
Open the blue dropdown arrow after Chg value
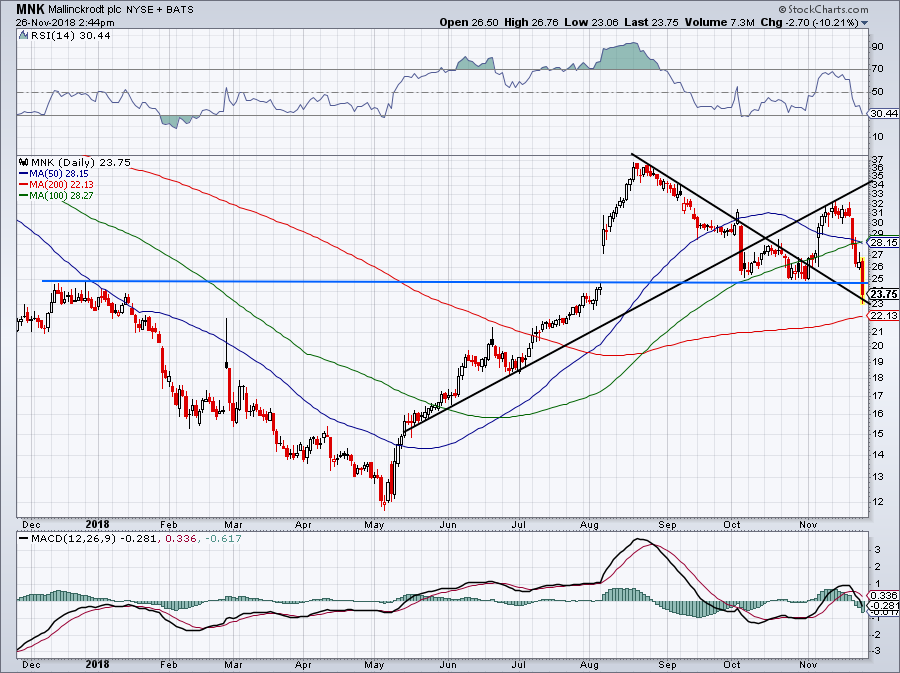click(x=864, y=23)
